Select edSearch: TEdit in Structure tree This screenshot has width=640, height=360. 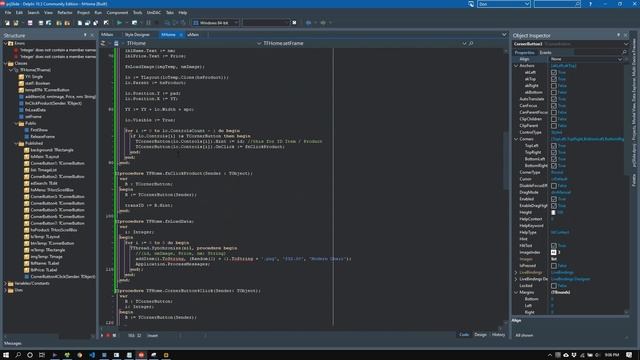(x=44, y=183)
